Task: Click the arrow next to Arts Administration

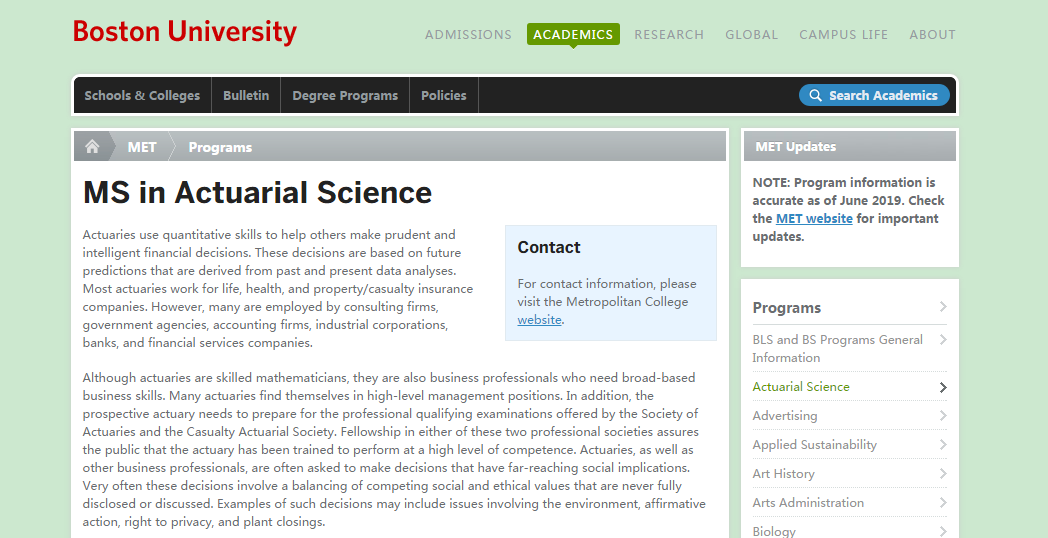Action: [943, 503]
